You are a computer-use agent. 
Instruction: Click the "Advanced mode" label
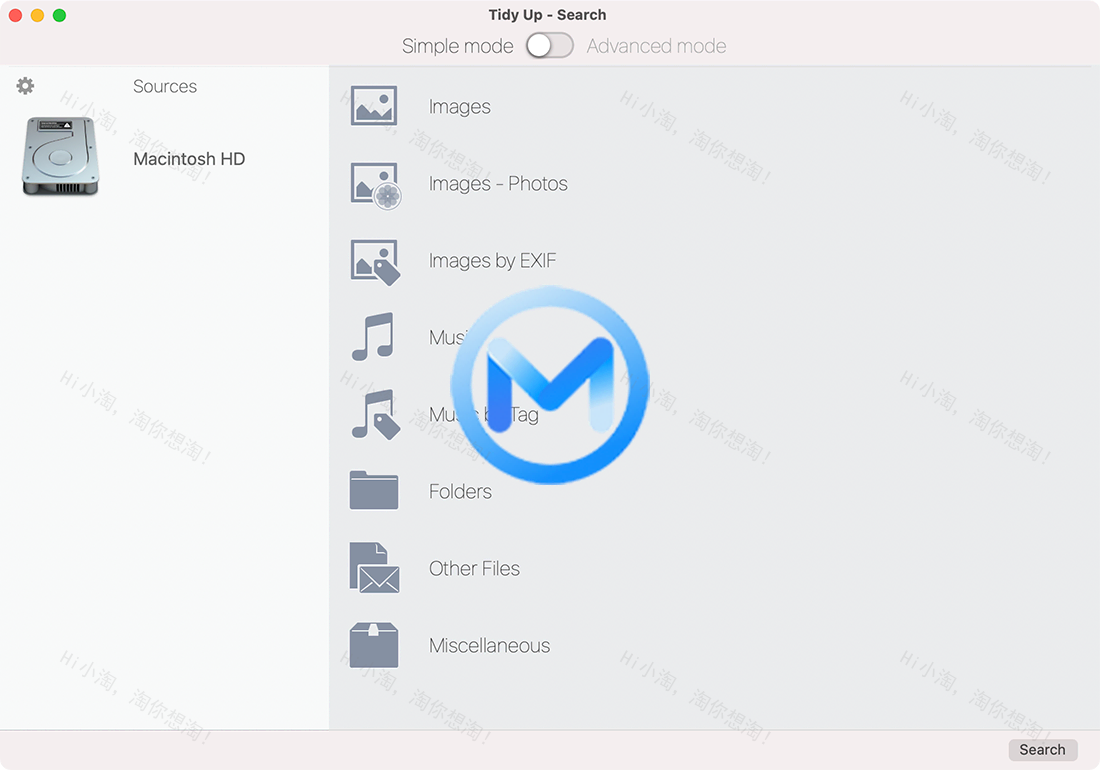tap(657, 46)
